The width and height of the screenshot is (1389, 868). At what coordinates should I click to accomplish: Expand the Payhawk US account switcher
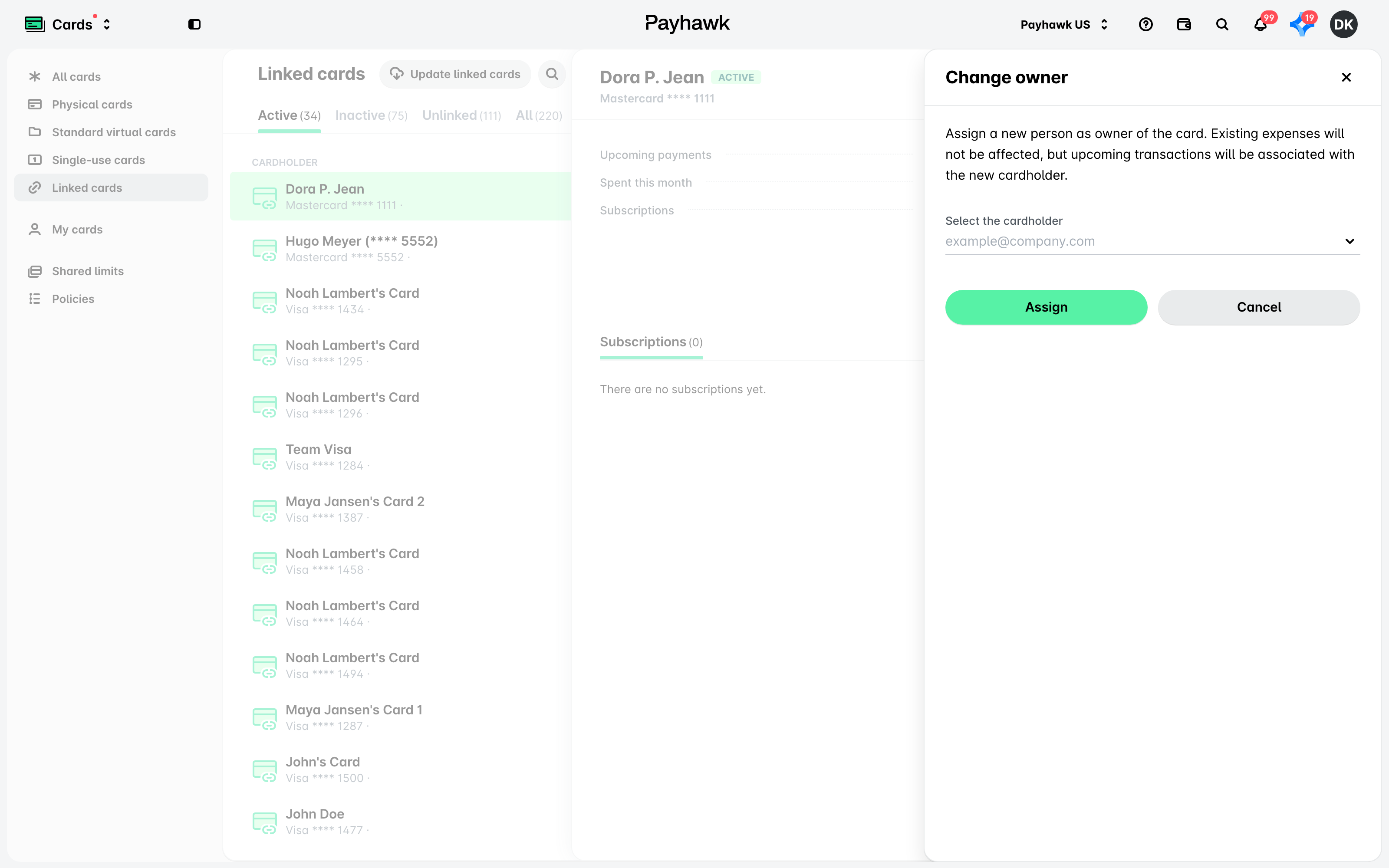1104,24
